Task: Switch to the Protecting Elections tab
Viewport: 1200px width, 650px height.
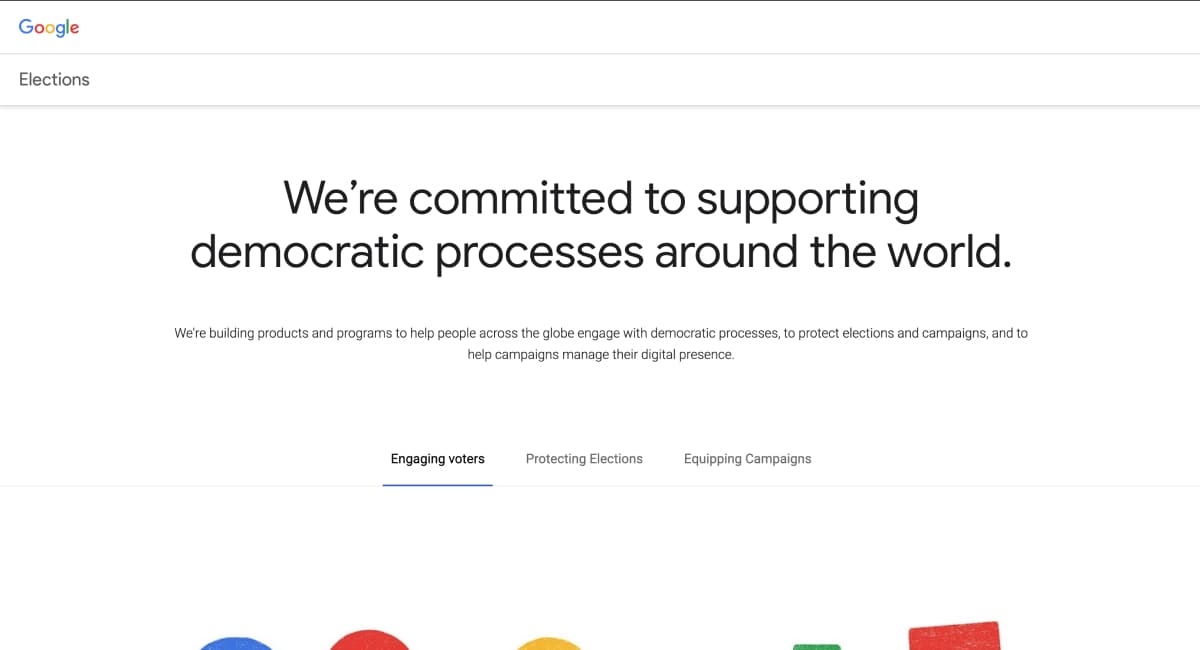Action: pyautogui.click(x=584, y=459)
